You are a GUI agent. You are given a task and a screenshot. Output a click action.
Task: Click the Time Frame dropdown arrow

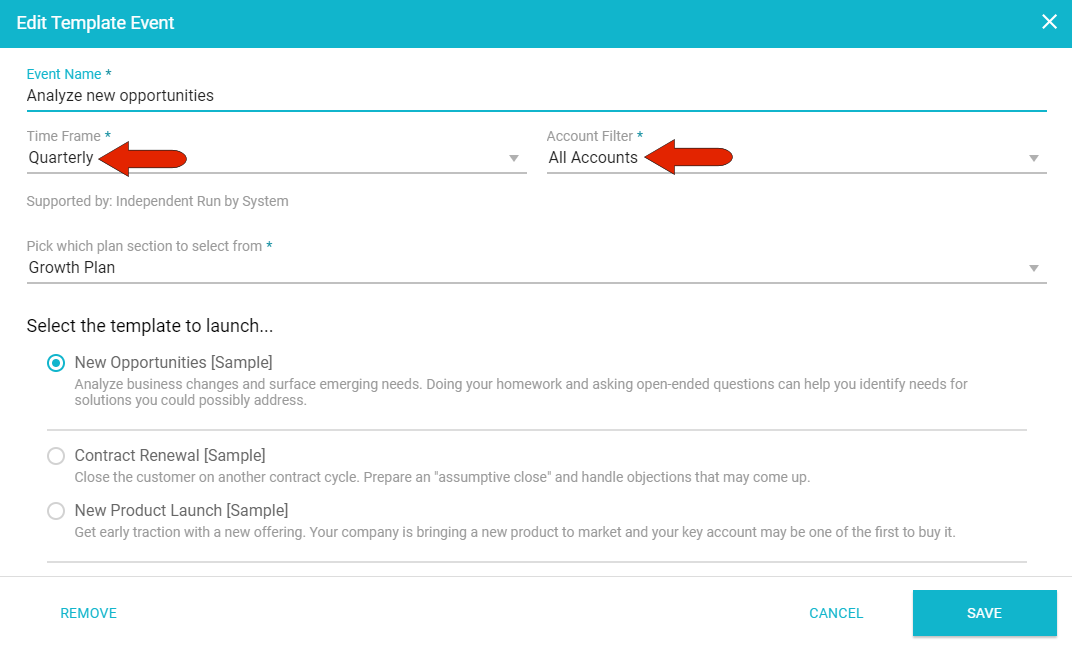click(514, 158)
